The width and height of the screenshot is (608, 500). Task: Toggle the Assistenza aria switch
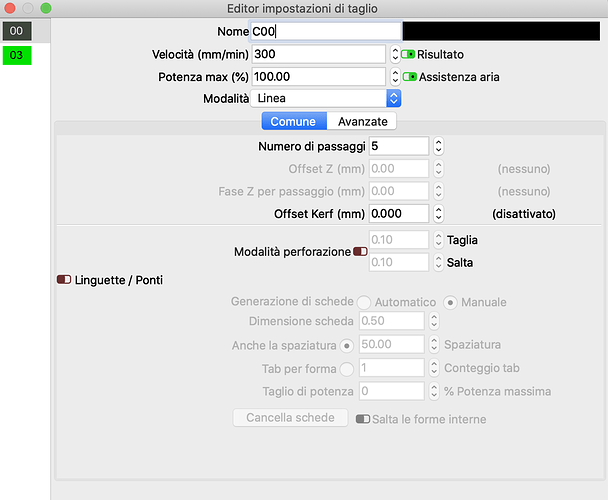click(x=410, y=77)
